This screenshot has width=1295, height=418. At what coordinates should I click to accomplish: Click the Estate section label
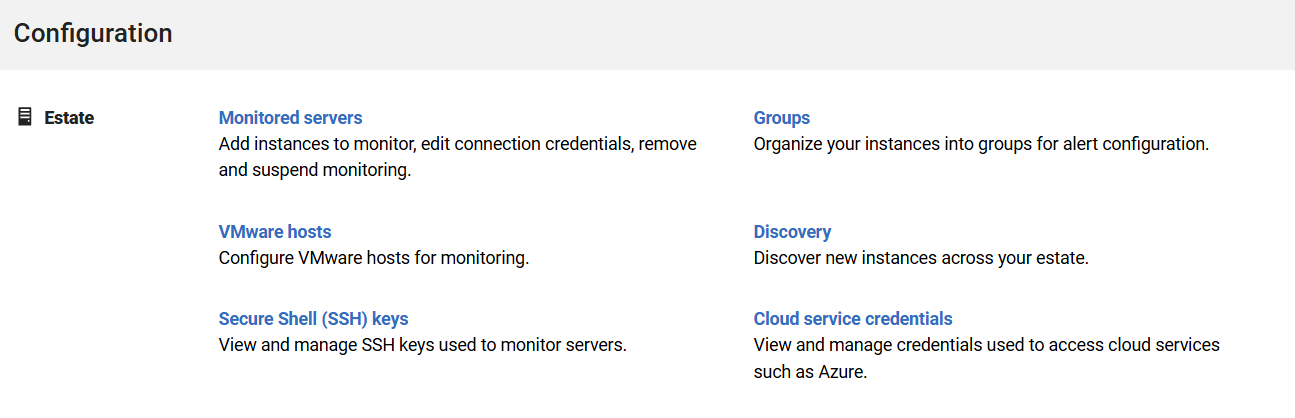(x=69, y=118)
